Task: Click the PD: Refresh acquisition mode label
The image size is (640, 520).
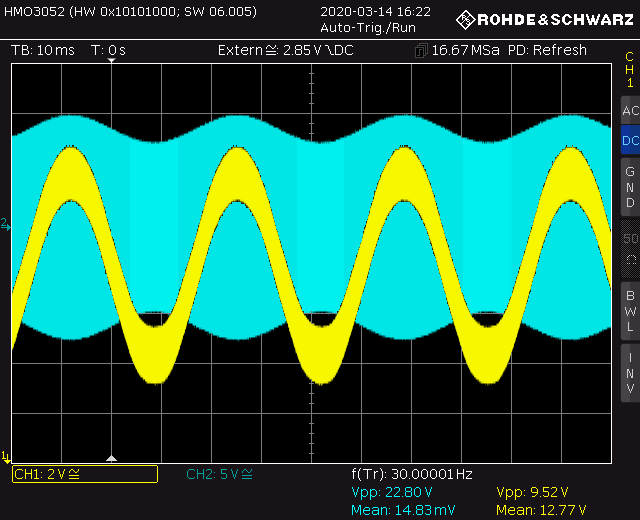Action: pos(547,50)
